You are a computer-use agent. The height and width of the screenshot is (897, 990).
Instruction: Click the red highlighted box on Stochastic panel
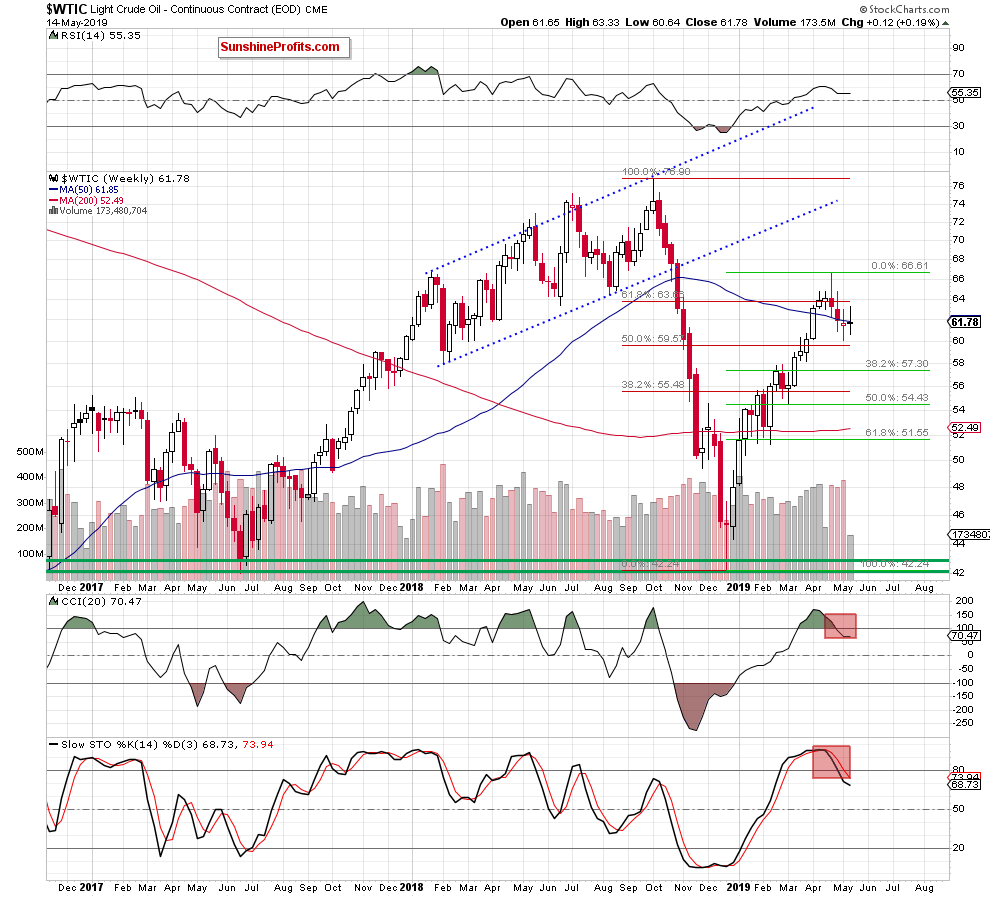pyautogui.click(x=832, y=762)
